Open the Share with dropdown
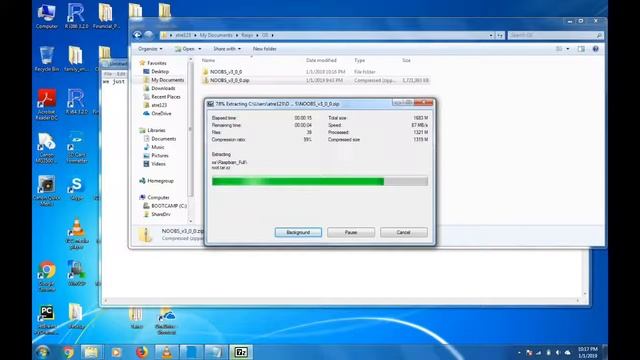Image resolution: width=640 pixels, height=360 pixels. pos(227,49)
